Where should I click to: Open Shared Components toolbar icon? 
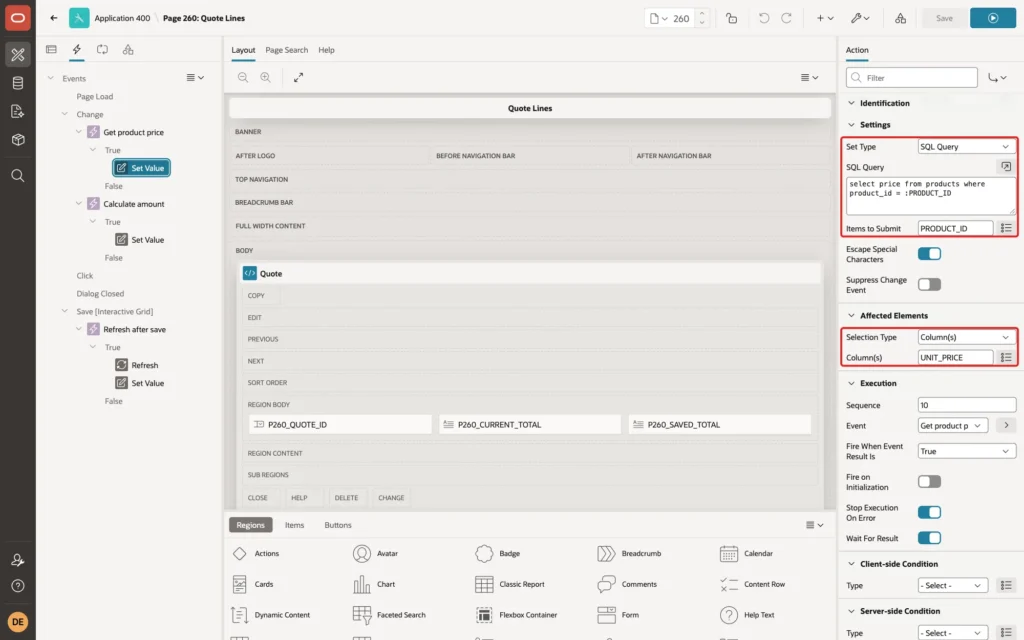click(x=901, y=18)
